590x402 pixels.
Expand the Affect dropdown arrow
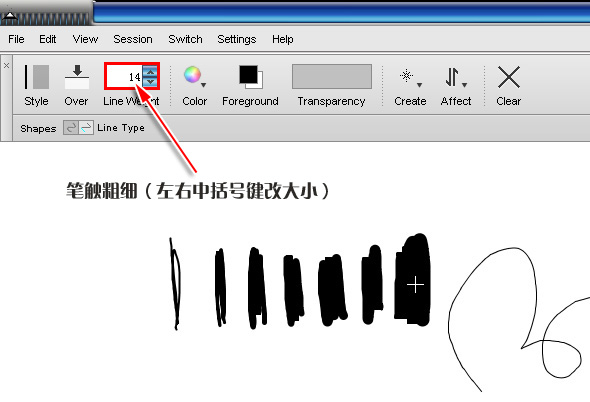click(x=464, y=85)
